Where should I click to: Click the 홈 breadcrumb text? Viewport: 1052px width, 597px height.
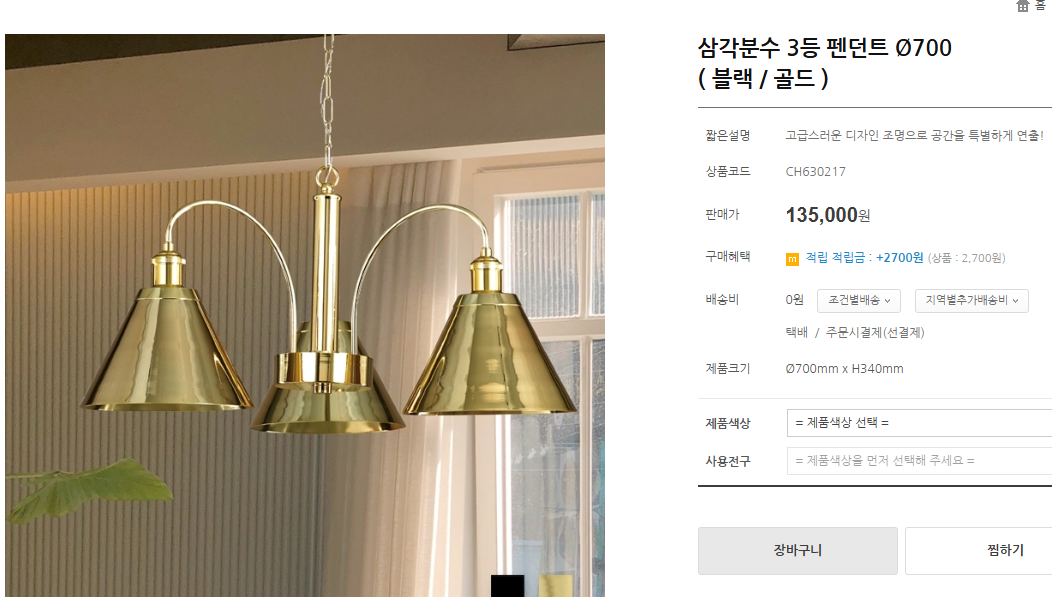click(x=1041, y=5)
